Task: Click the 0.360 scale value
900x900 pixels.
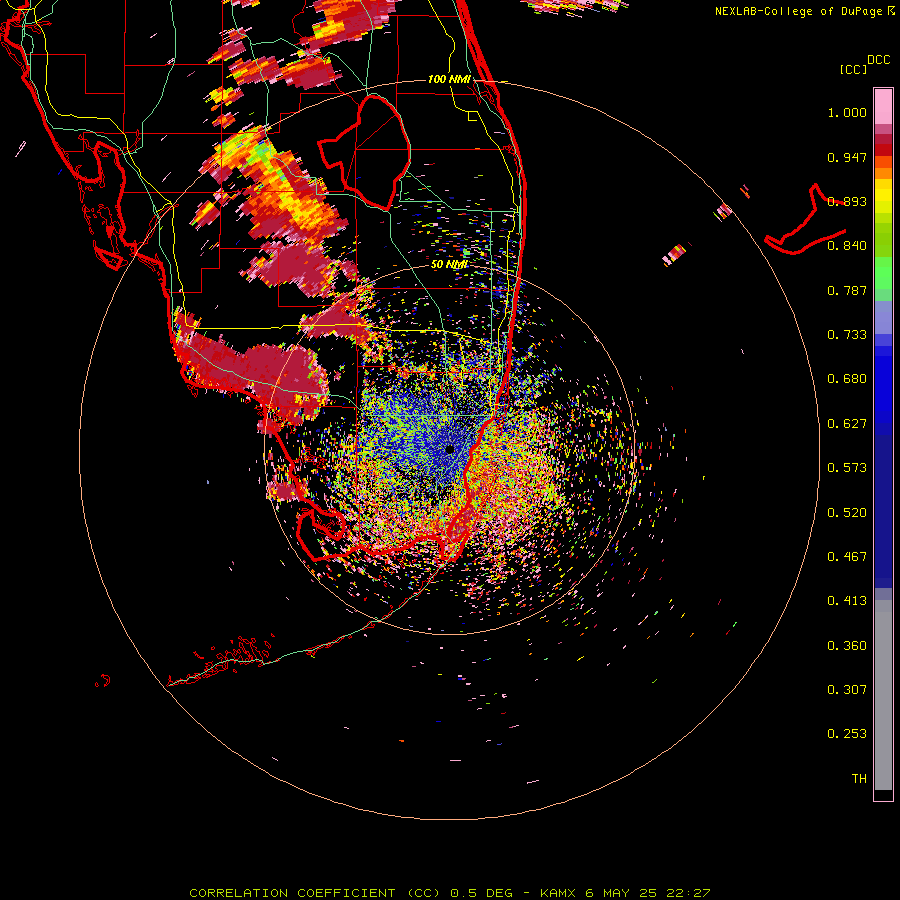Action: (847, 646)
